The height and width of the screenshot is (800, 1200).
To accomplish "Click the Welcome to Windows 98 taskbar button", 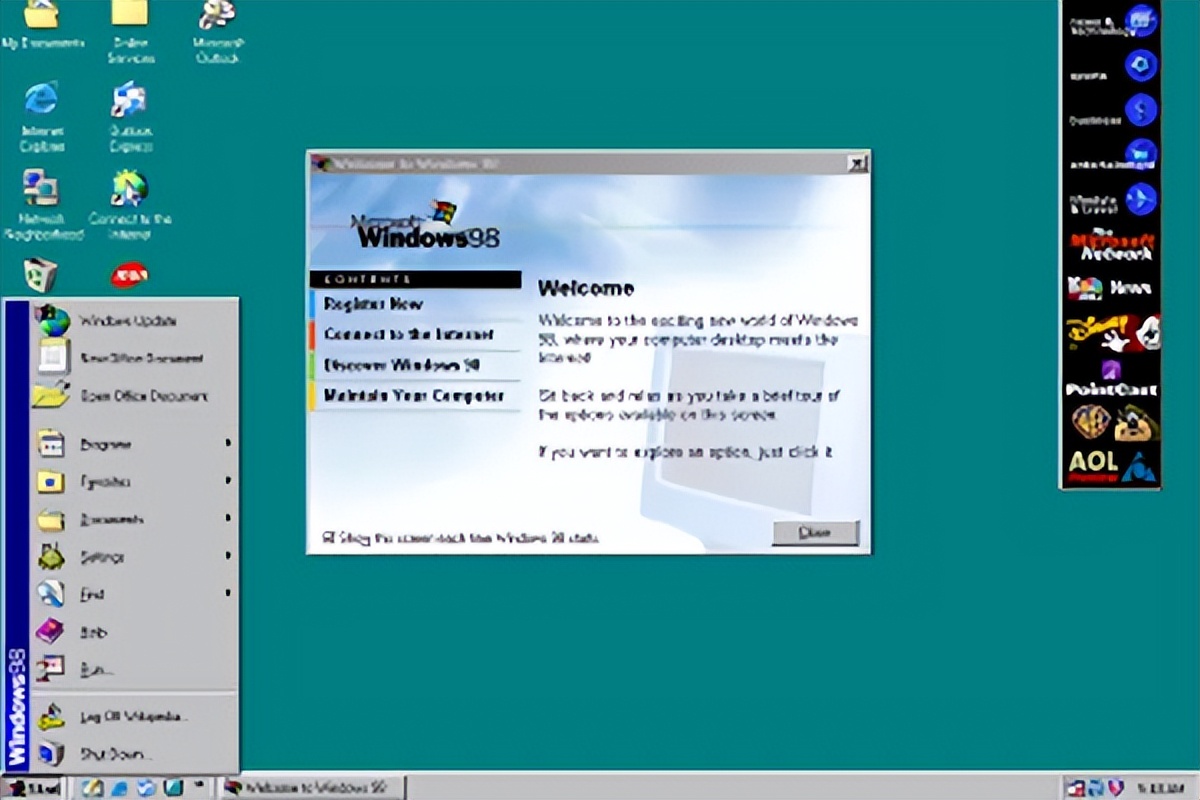I will (x=310, y=787).
